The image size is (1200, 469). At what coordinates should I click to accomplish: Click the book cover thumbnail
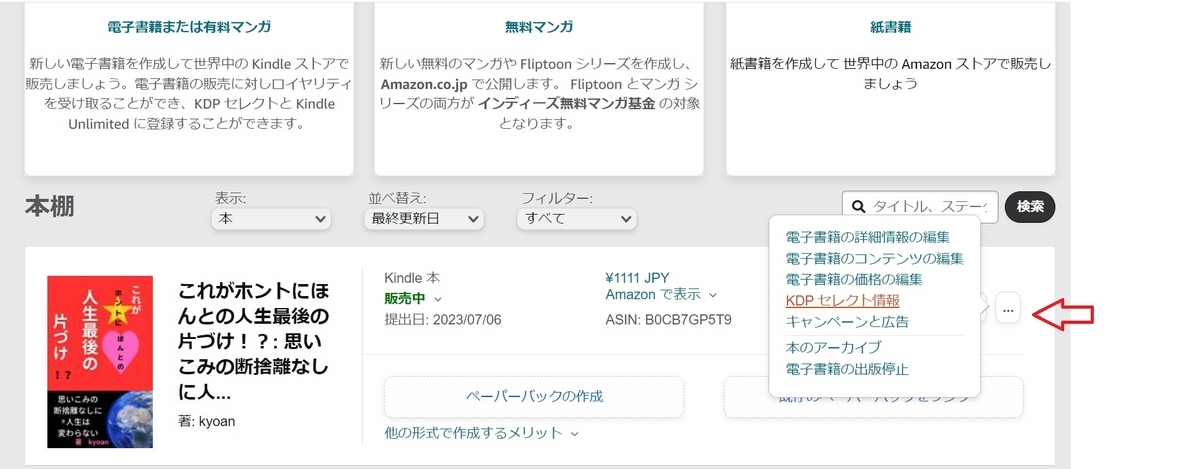point(100,362)
